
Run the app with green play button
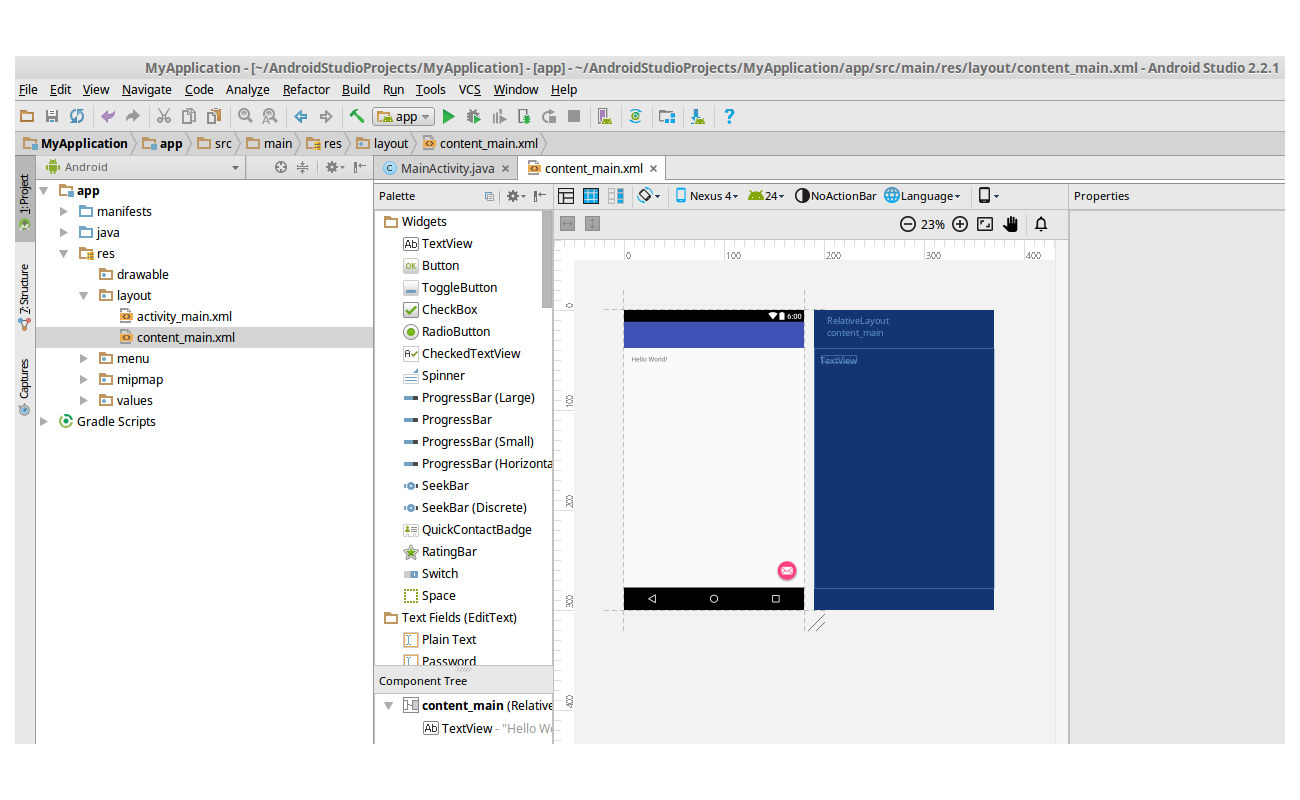click(449, 116)
